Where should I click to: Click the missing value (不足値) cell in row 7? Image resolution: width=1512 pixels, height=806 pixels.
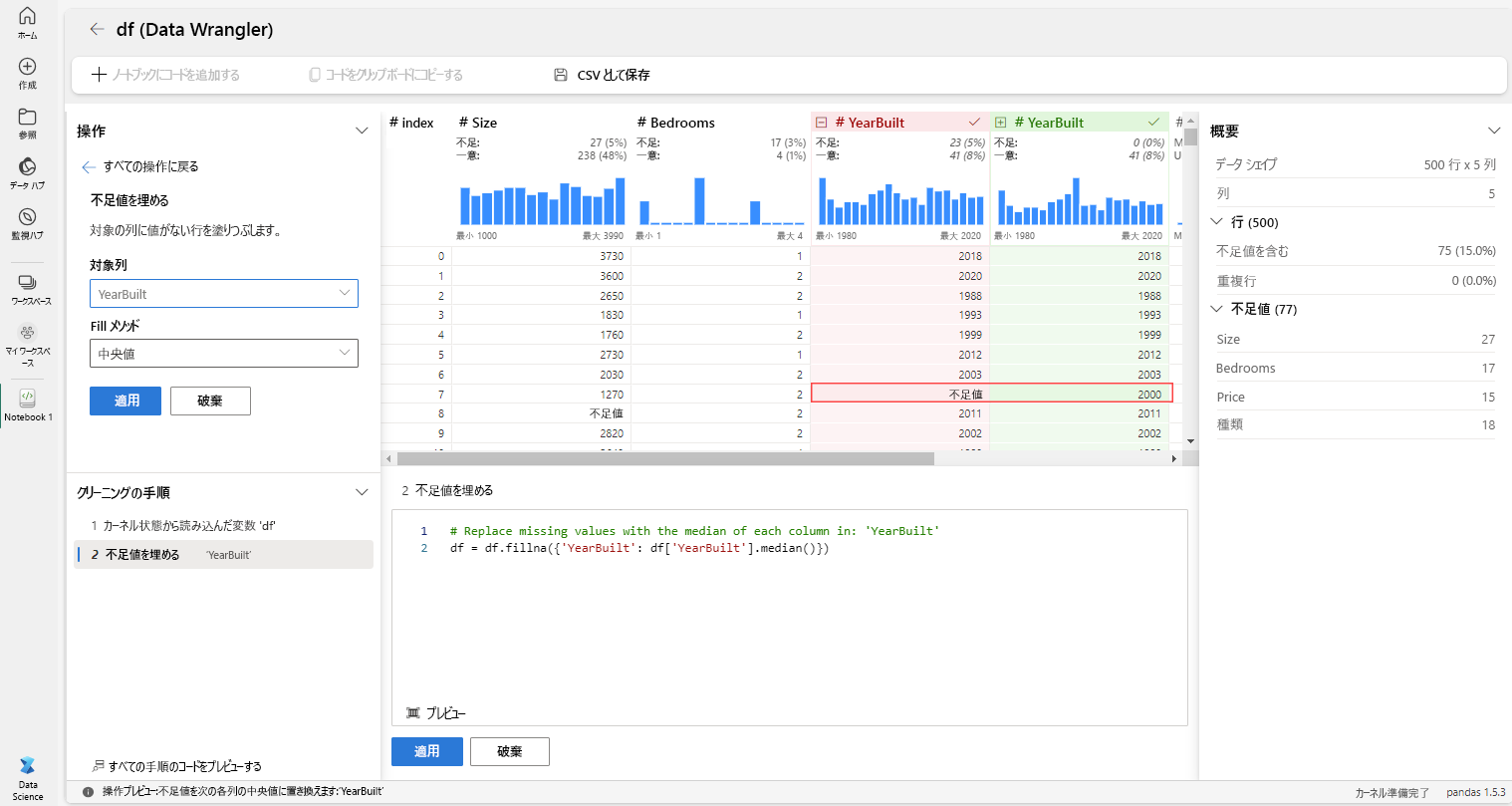coord(900,394)
